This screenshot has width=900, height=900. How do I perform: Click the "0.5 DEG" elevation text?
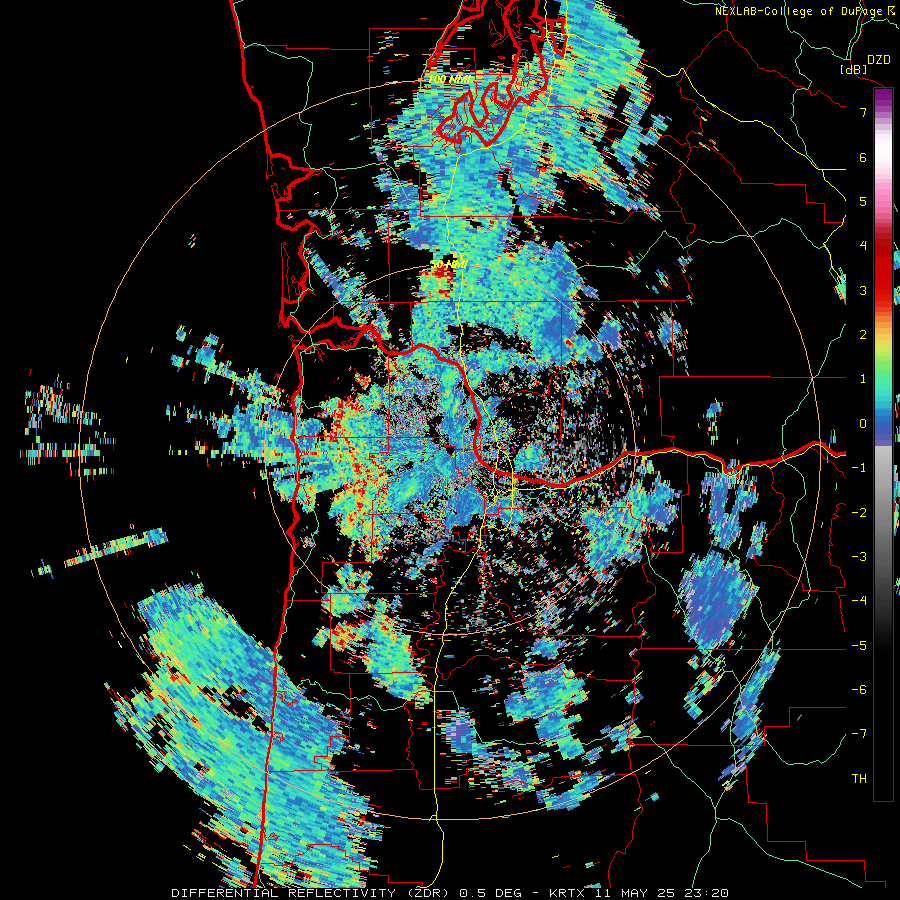pos(490,893)
